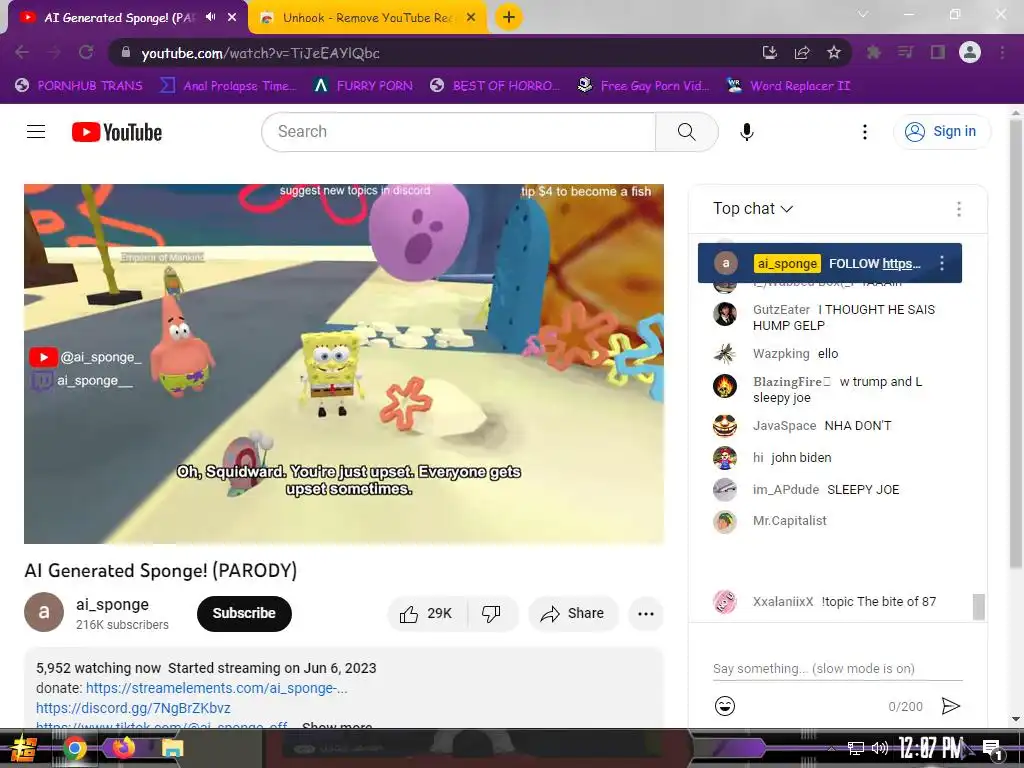Open Chrome three-dot main menu
The height and width of the screenshot is (768, 1024).
click(1002, 52)
